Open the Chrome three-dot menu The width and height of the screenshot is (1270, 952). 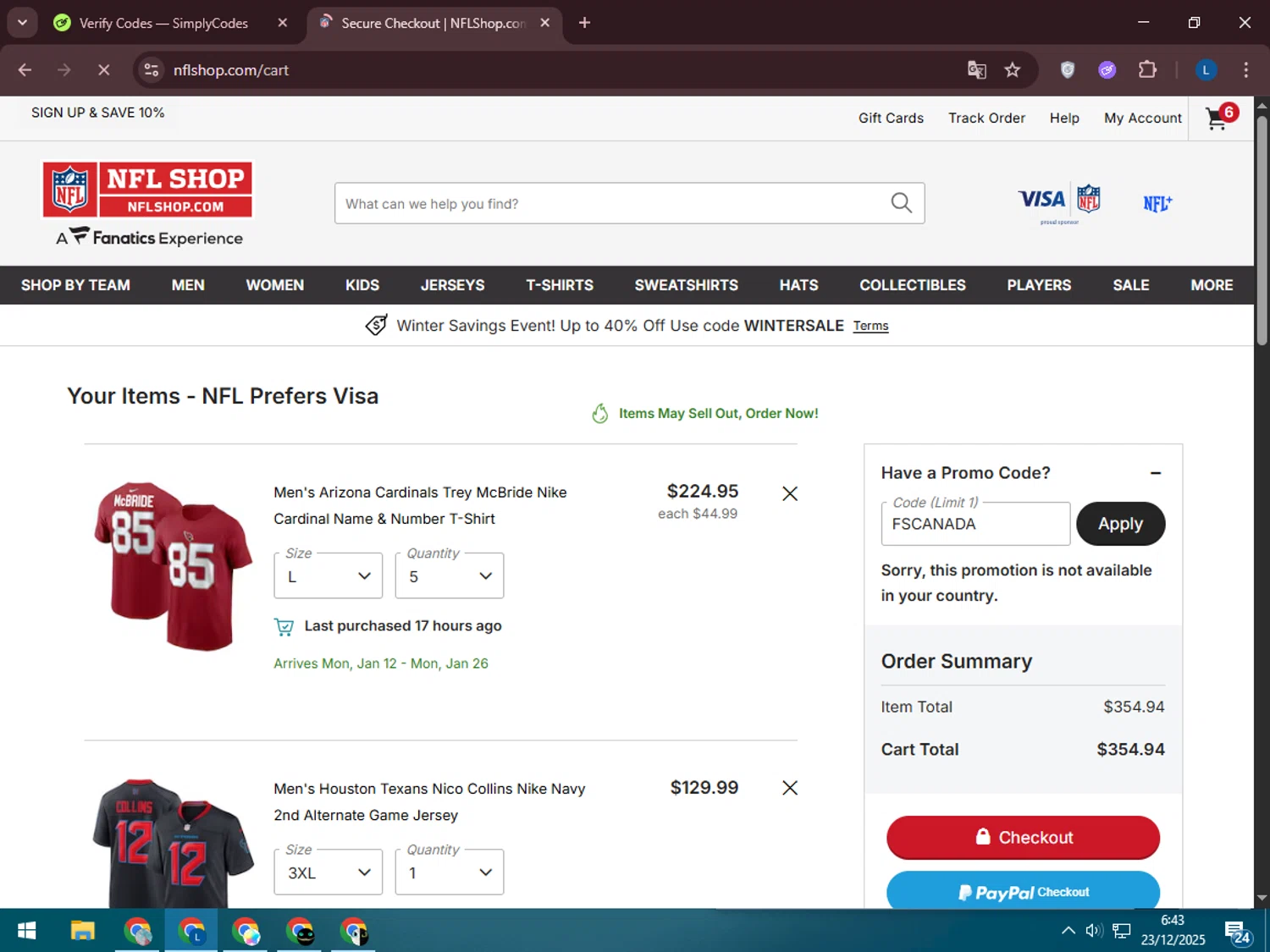1245,70
